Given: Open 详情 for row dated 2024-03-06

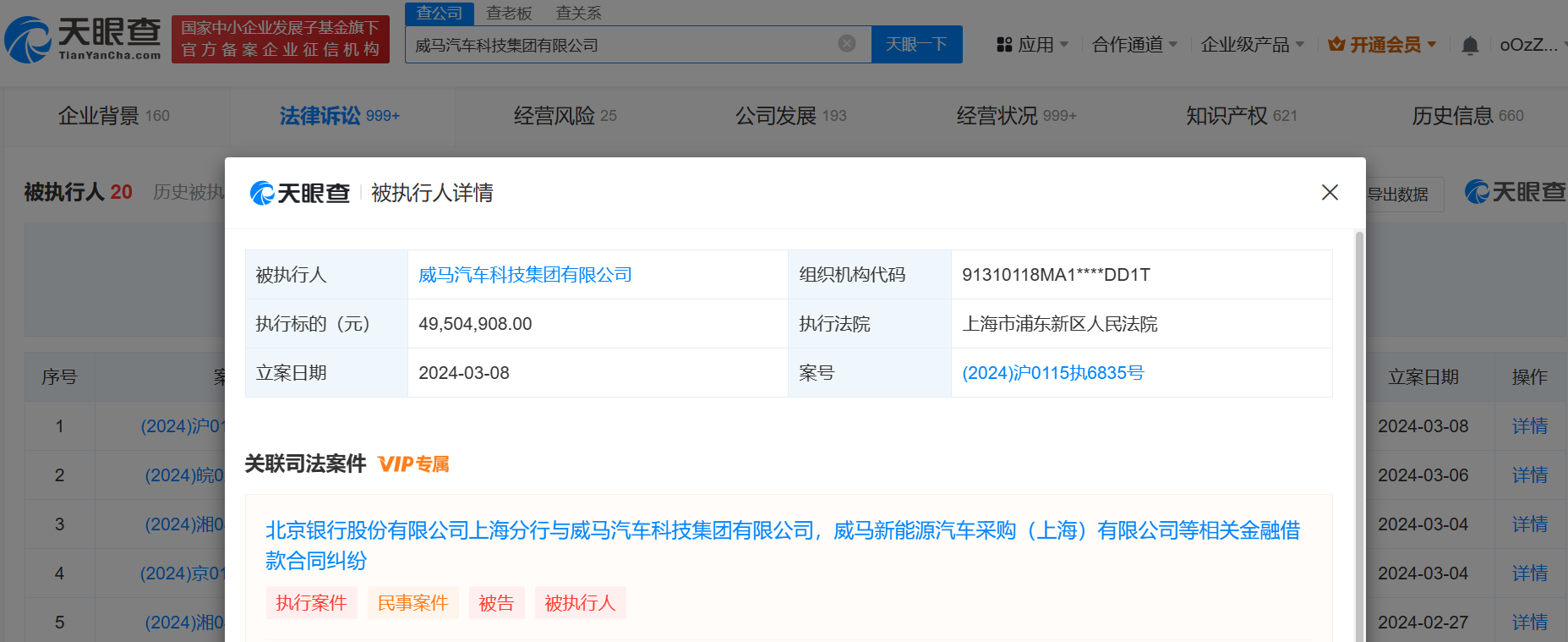Looking at the screenshot, I should [1529, 475].
